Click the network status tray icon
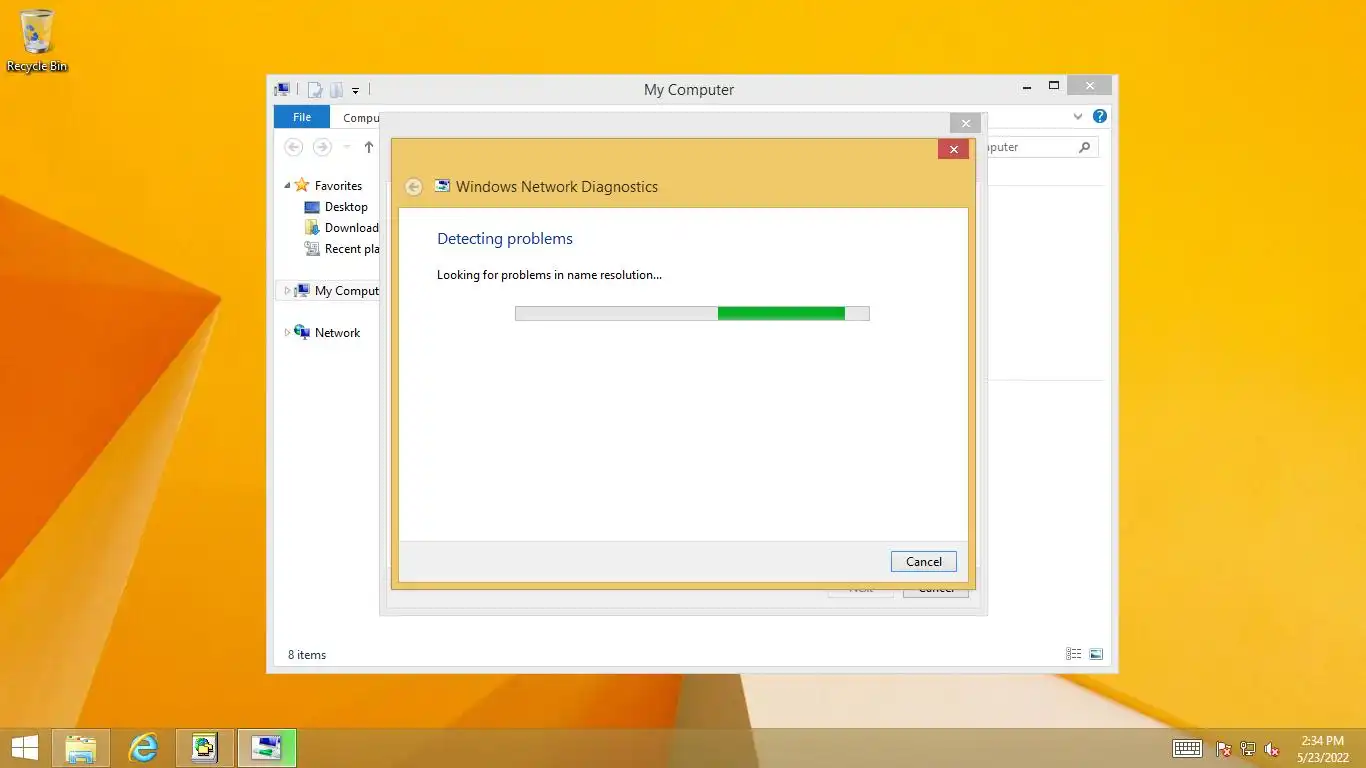Viewport: 1366px width, 768px height. [1248, 749]
